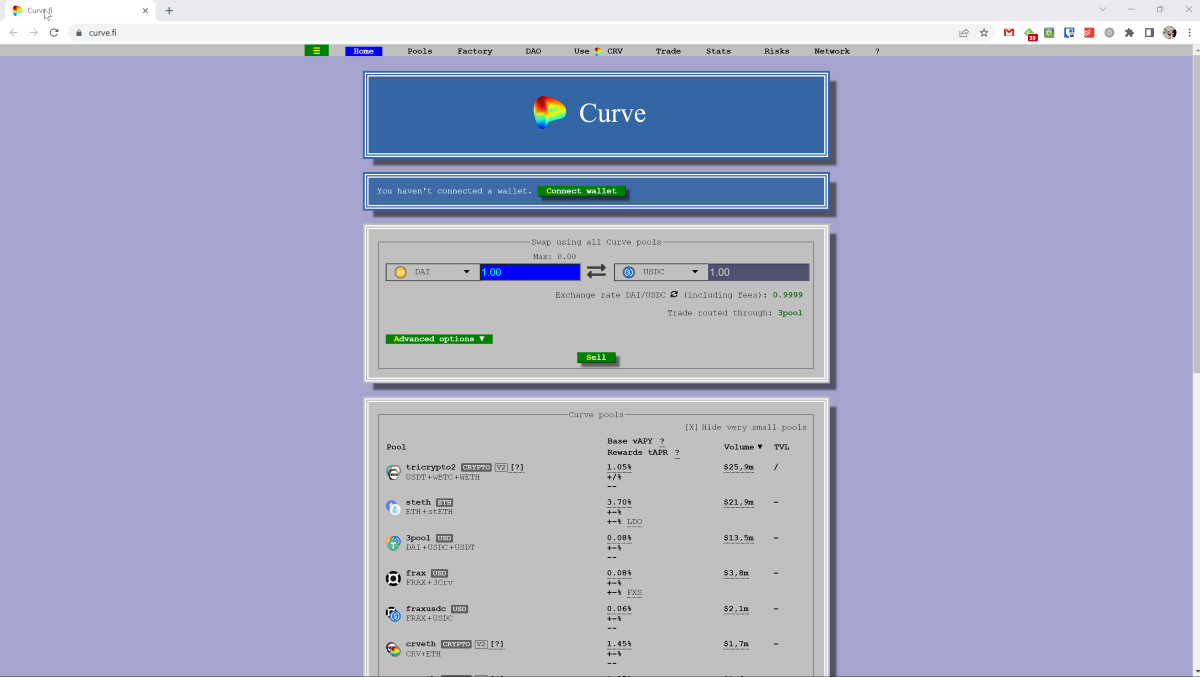Open Chrome three-dot menu
Screen dimensions: 1200x677
click(1188, 32)
